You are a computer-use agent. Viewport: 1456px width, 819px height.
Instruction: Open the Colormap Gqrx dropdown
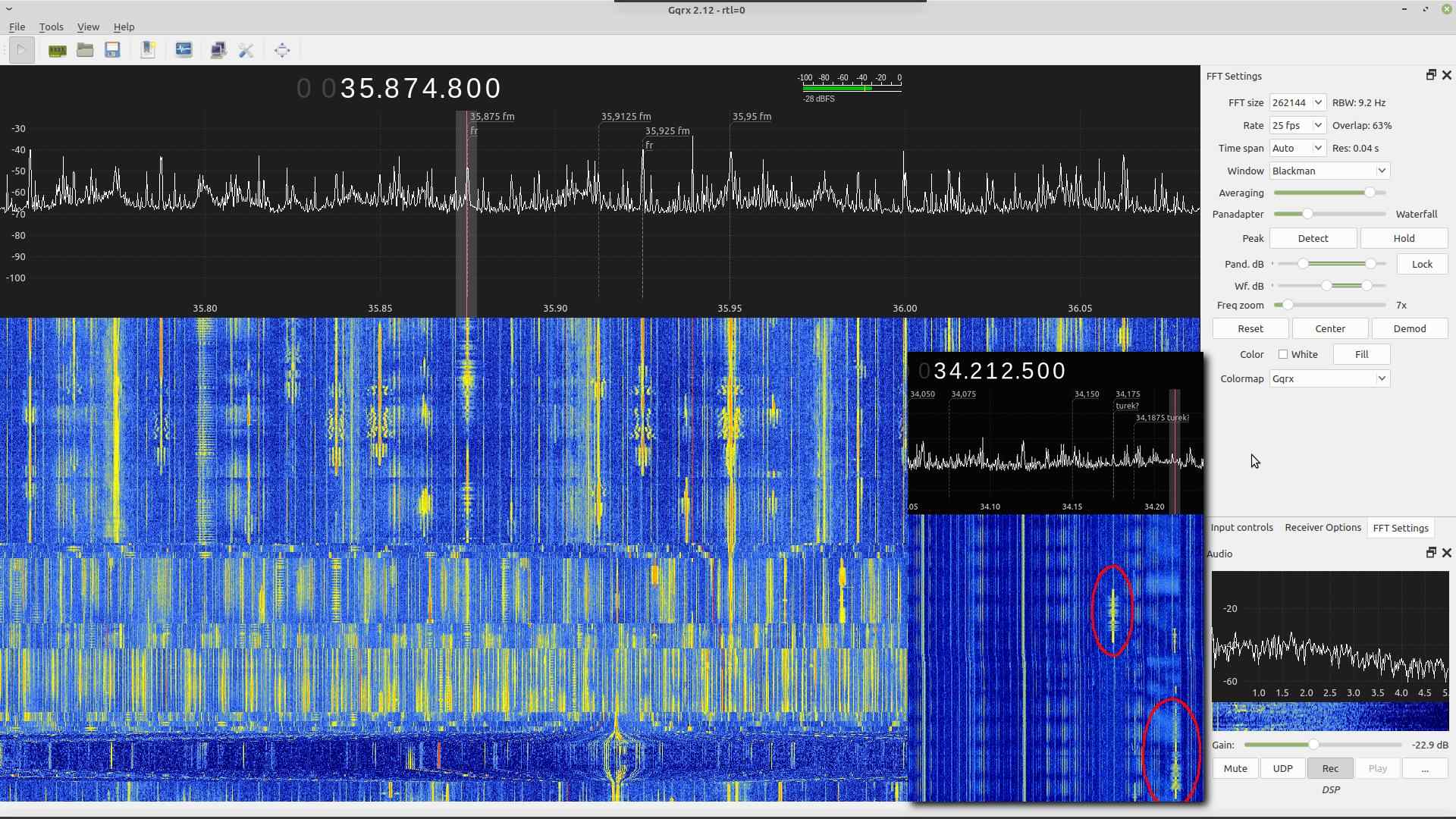[x=1329, y=378]
